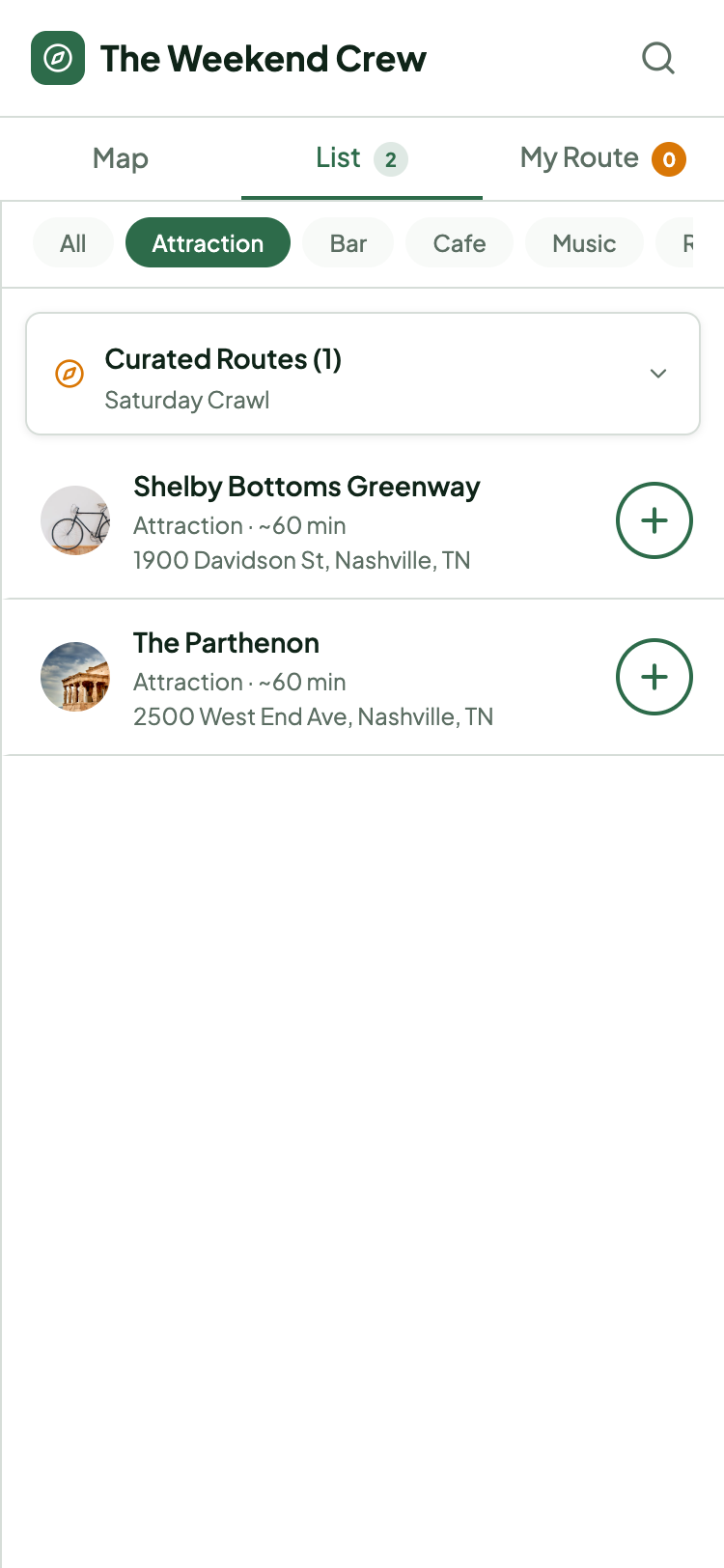Click the green compass app logo

click(x=58, y=58)
